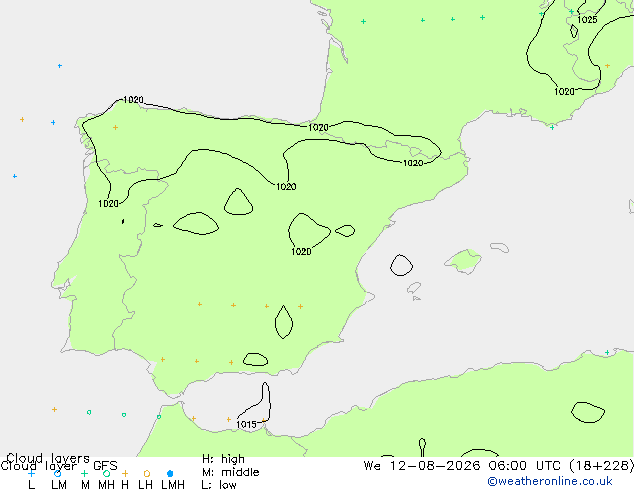Screen dimensions: 634x490
Task: Click the green plus legend symbol for M
Action: click(84, 473)
